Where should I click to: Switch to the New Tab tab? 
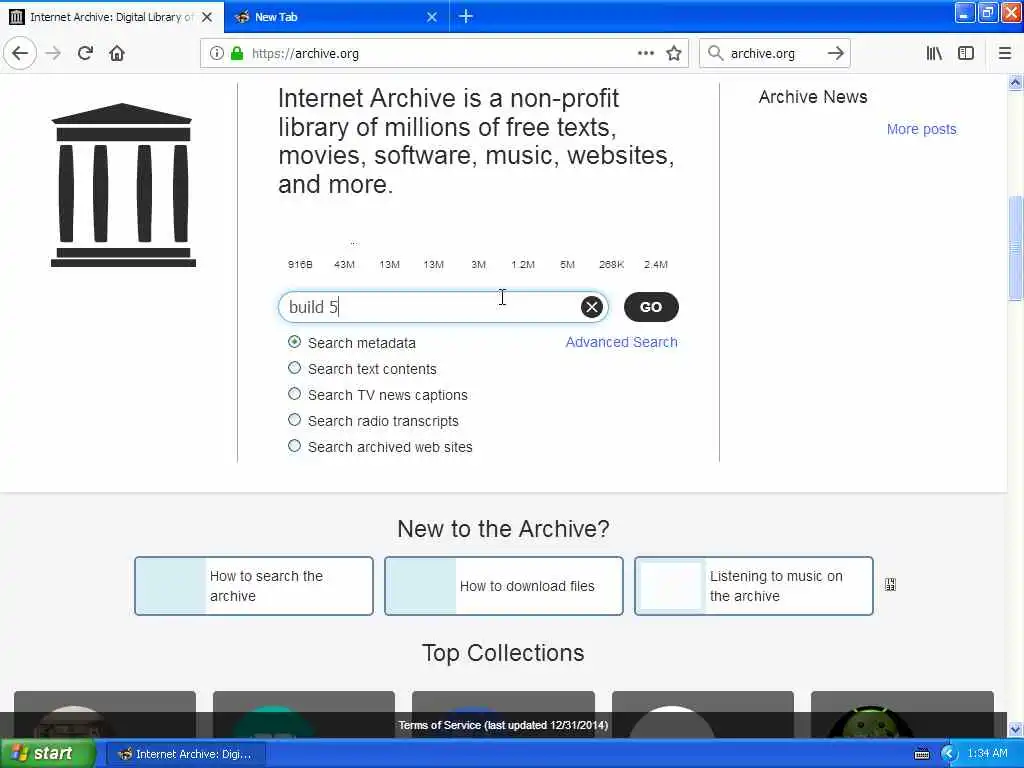click(336, 17)
